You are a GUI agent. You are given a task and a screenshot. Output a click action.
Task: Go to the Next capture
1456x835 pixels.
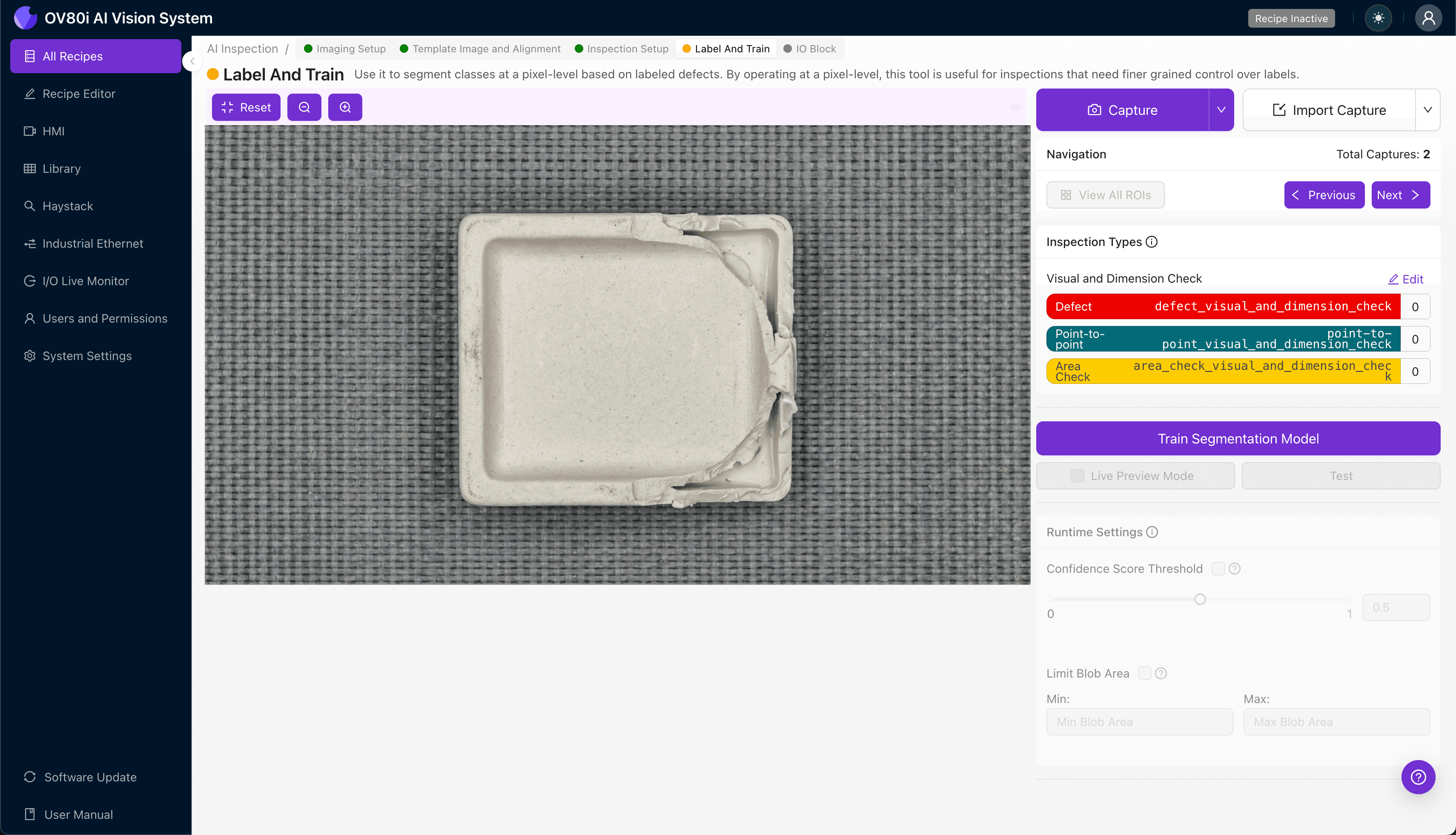(1400, 195)
